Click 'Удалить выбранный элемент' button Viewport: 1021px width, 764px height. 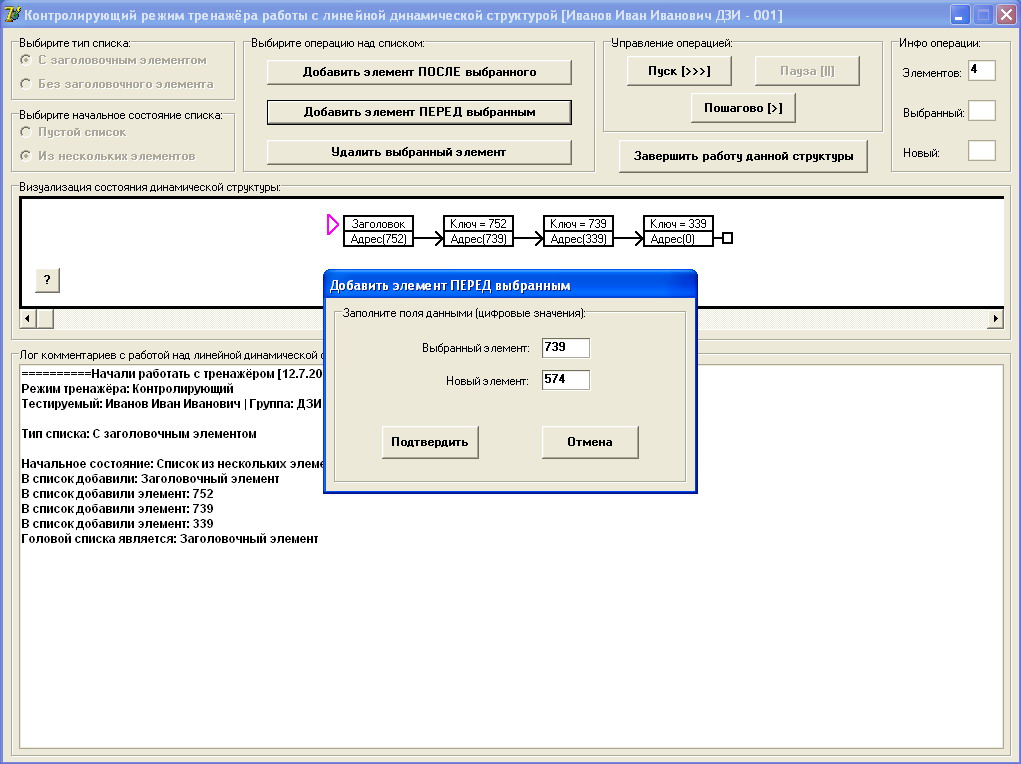point(419,152)
